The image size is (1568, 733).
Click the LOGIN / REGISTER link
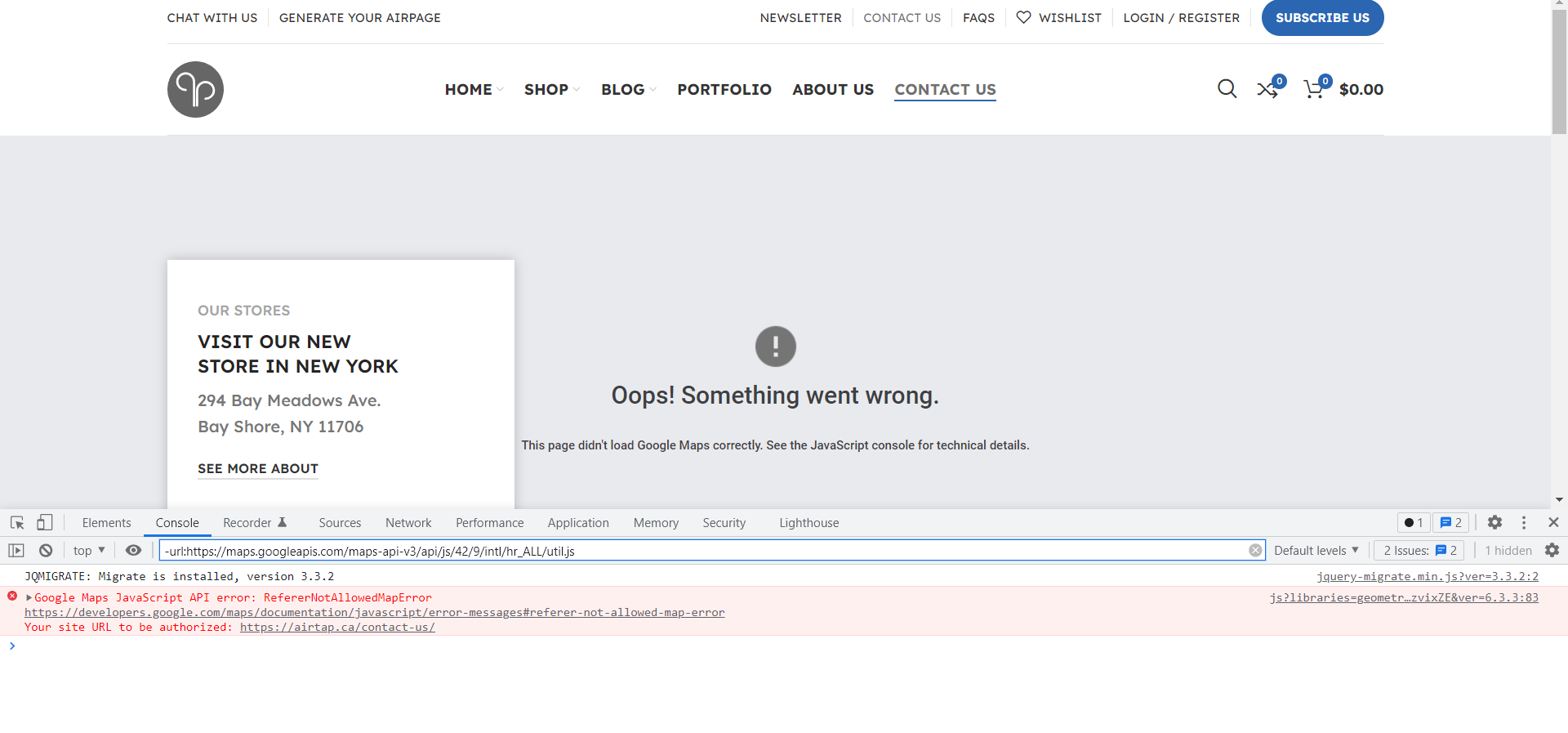pos(1181,17)
